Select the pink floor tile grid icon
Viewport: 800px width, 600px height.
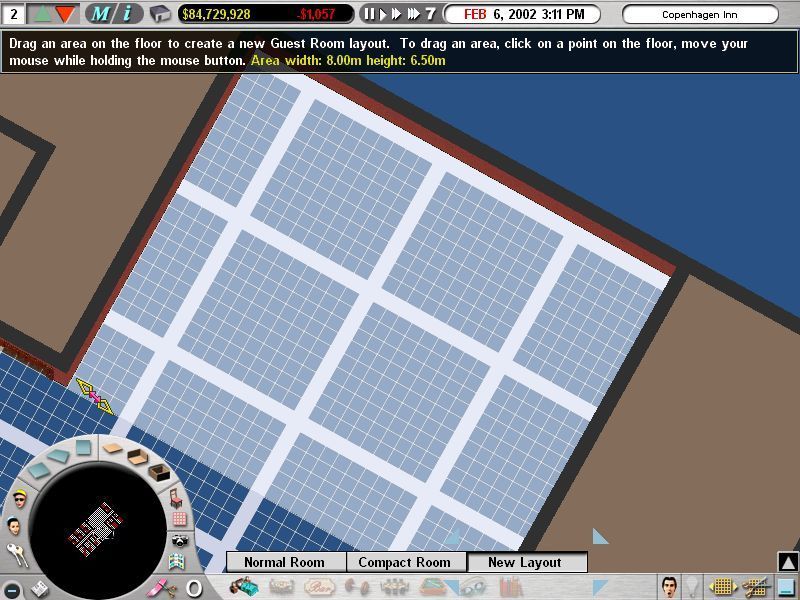[180, 519]
